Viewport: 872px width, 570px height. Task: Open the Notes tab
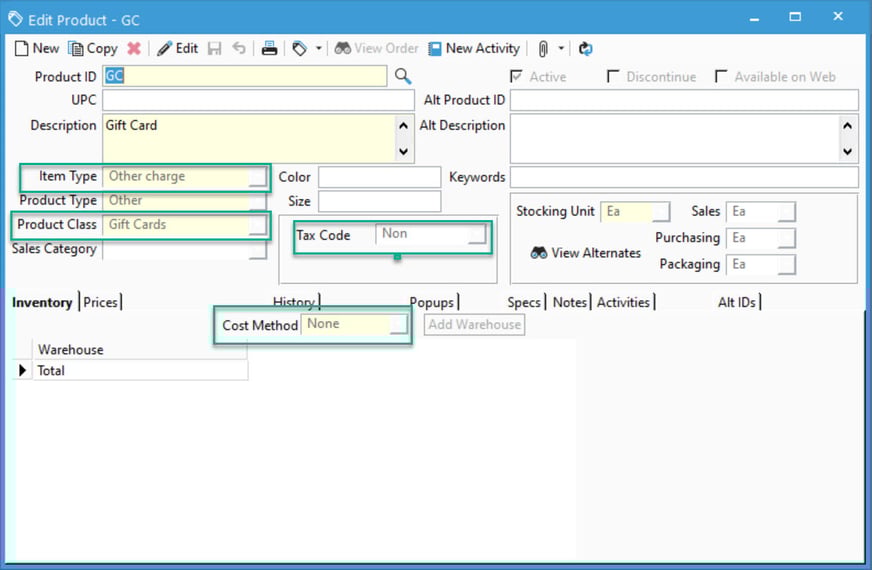click(570, 302)
